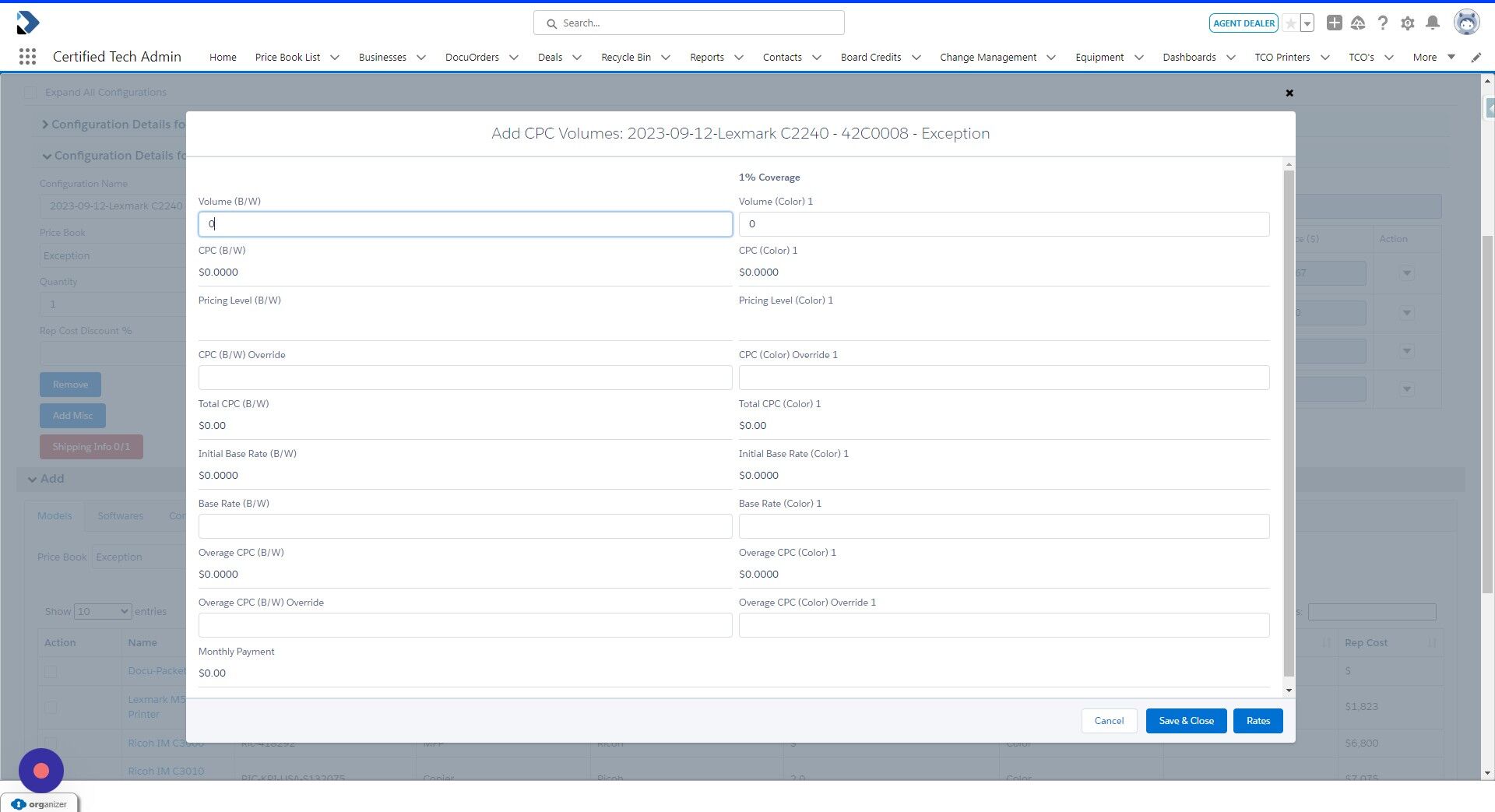The height and width of the screenshot is (812, 1495).
Task: Click the Setup gear icon
Action: [1408, 23]
